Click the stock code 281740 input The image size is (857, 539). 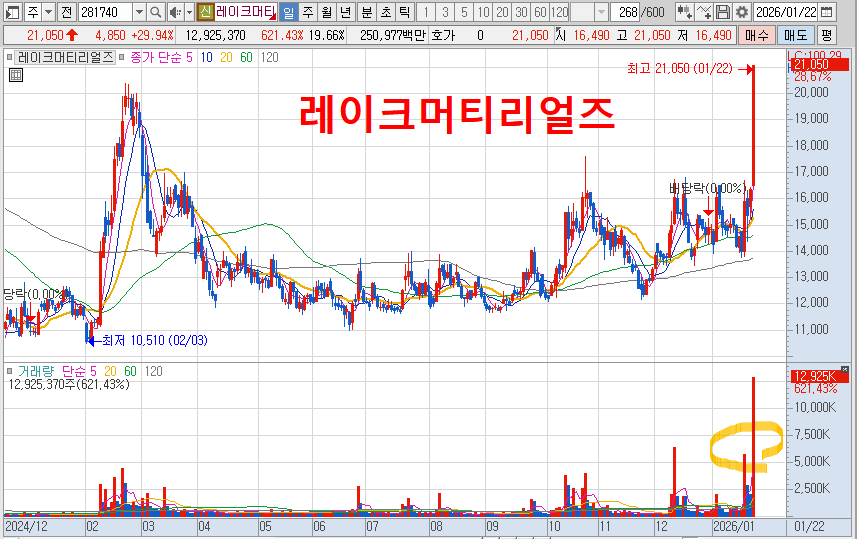(x=105, y=11)
